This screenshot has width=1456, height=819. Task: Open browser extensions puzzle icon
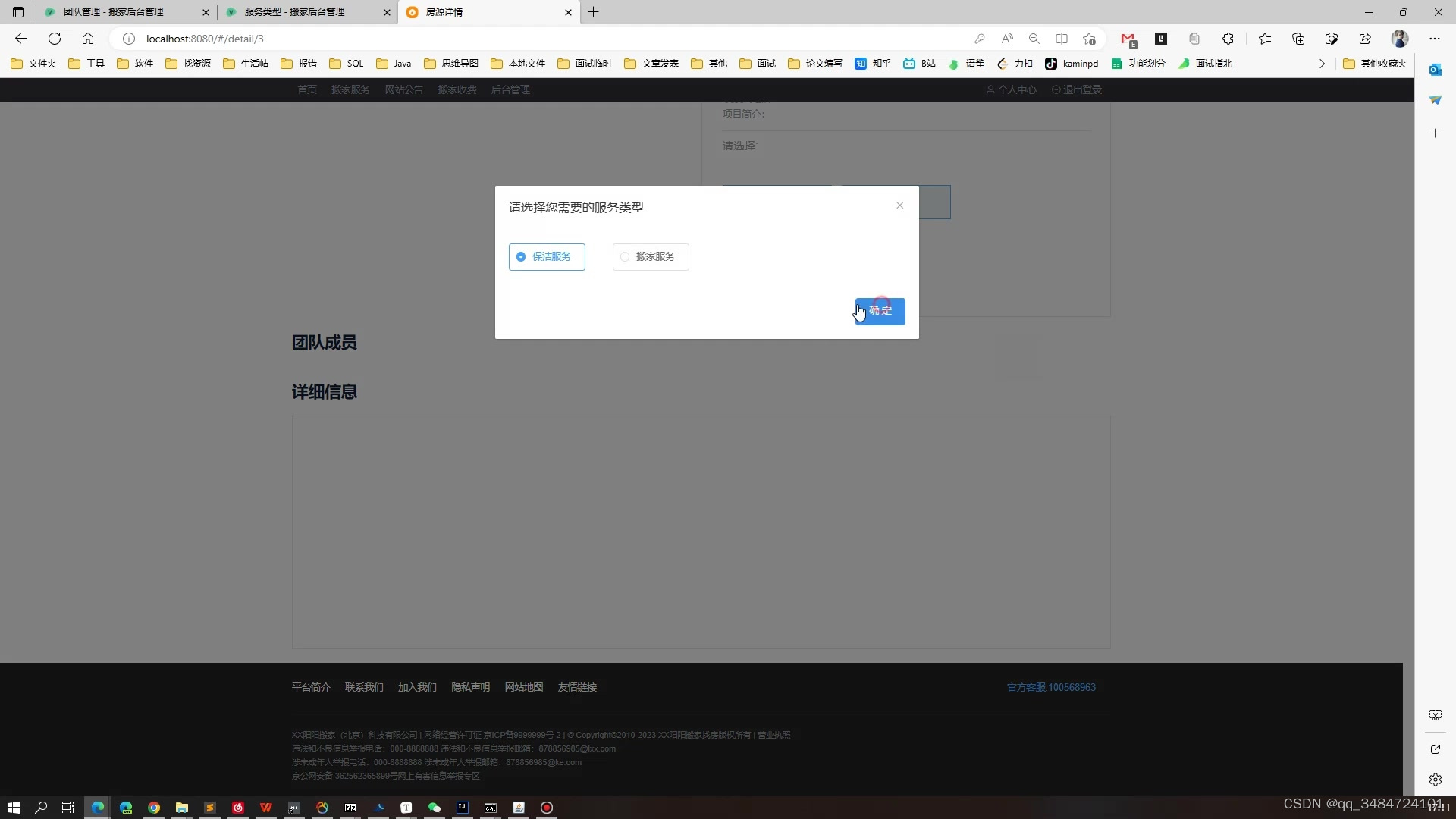pos(1228,39)
